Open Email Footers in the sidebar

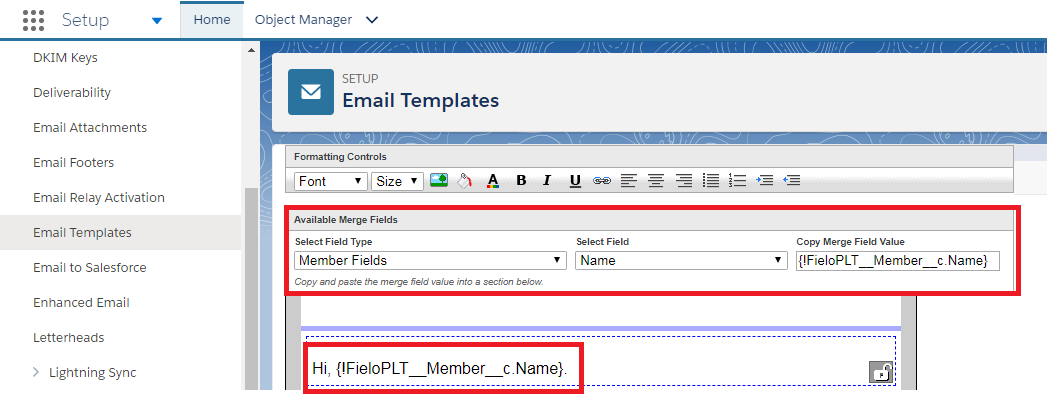pos(74,162)
